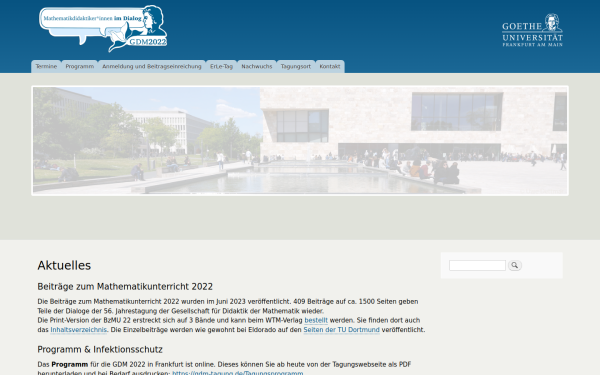Click the 'Programm & Infektionsschutz' heading
Image resolution: width=600 pixels, height=375 pixels.
coord(100,349)
